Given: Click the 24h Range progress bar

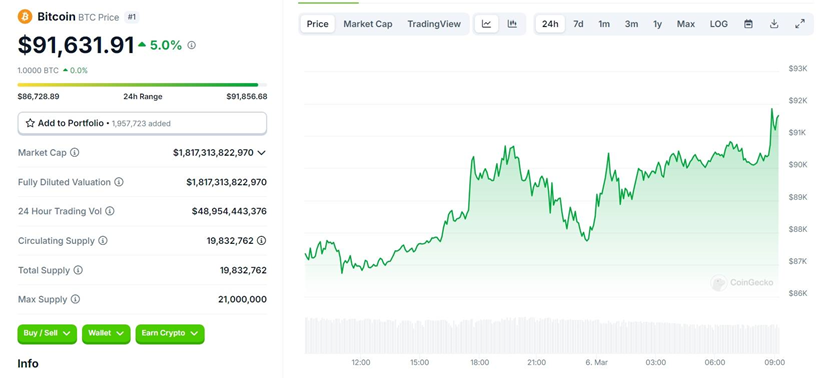Looking at the screenshot, I should (142, 85).
